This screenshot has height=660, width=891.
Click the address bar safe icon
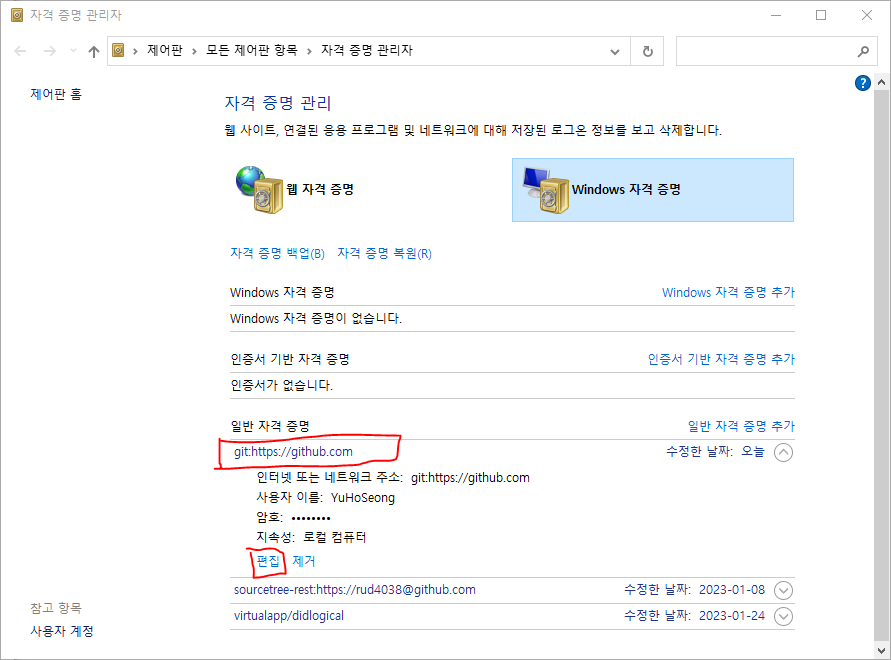tap(118, 51)
